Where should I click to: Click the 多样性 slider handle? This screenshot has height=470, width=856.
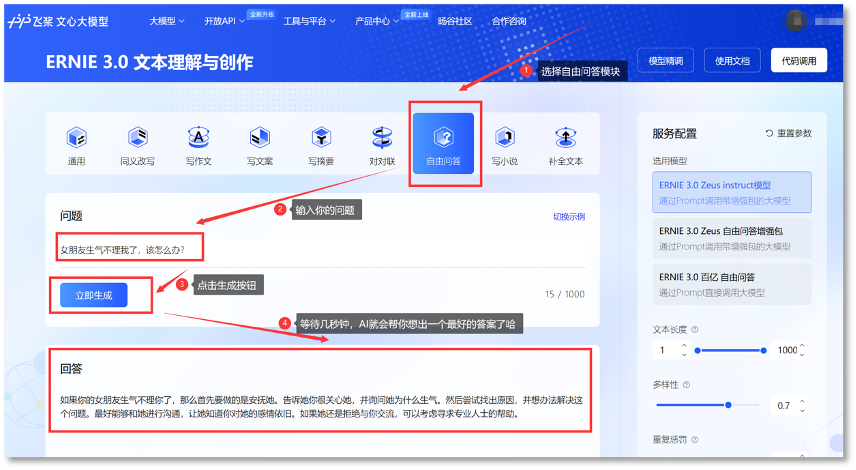tap(728, 405)
